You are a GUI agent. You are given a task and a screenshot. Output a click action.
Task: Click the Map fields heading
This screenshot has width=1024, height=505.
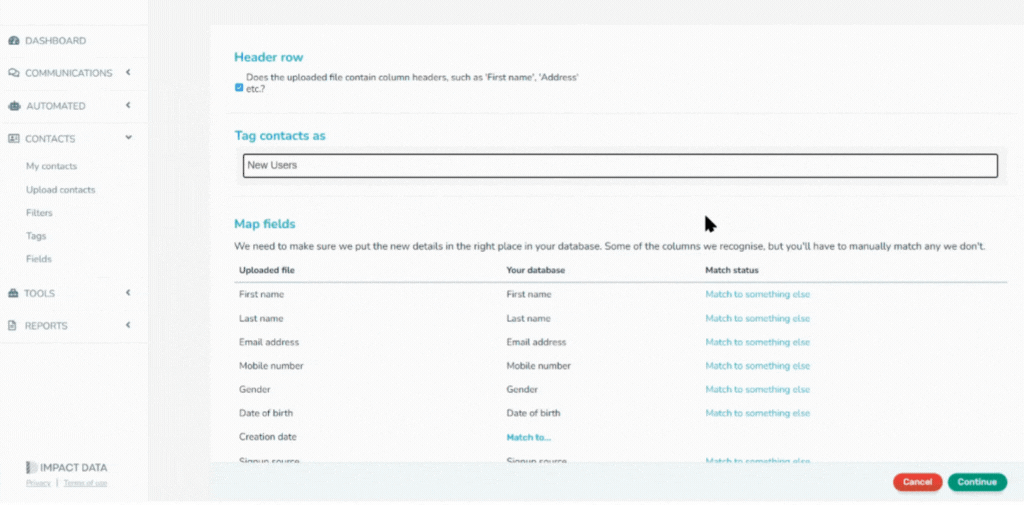(264, 224)
